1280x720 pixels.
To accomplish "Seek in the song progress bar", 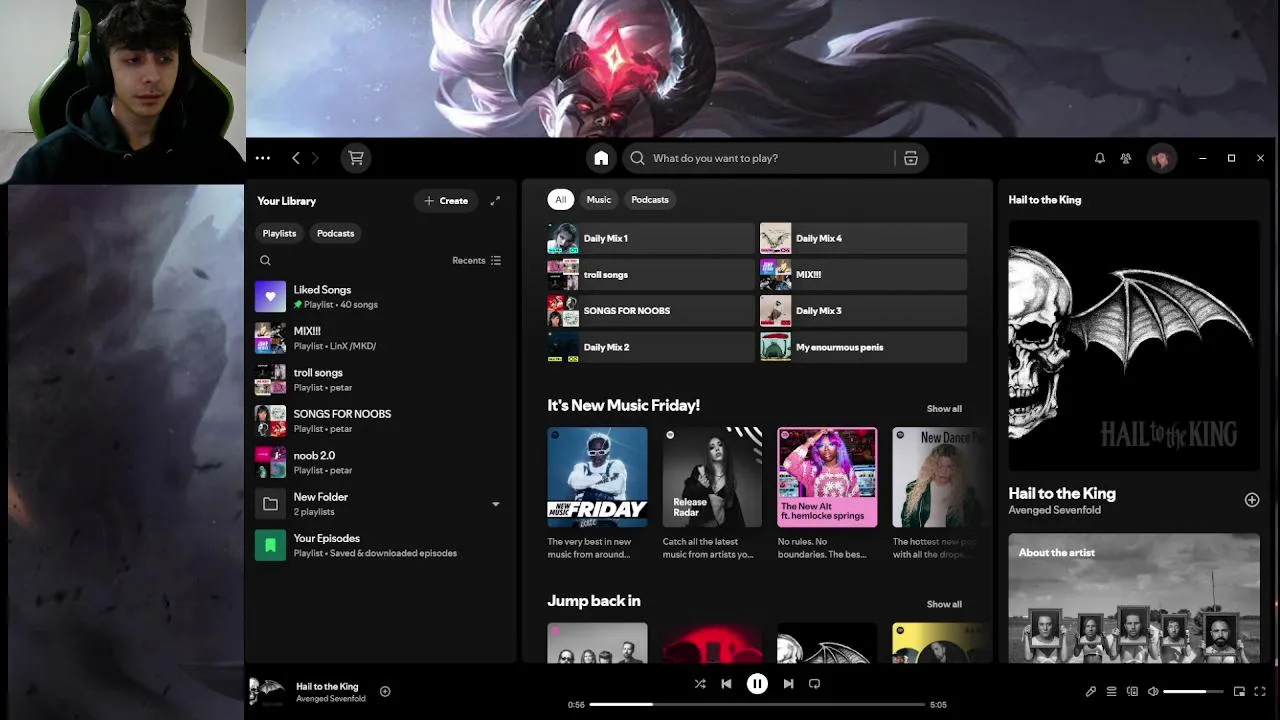I will pos(757,704).
